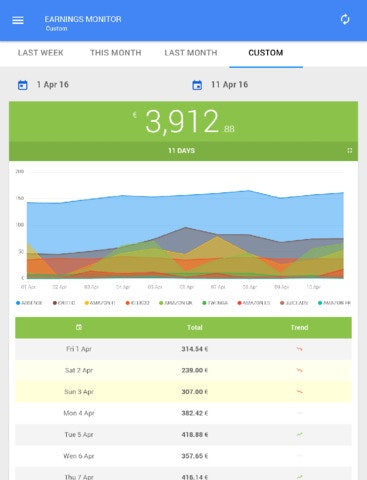
Task: Click the red trend icon for Sat 2 Apr
Action: point(299,370)
